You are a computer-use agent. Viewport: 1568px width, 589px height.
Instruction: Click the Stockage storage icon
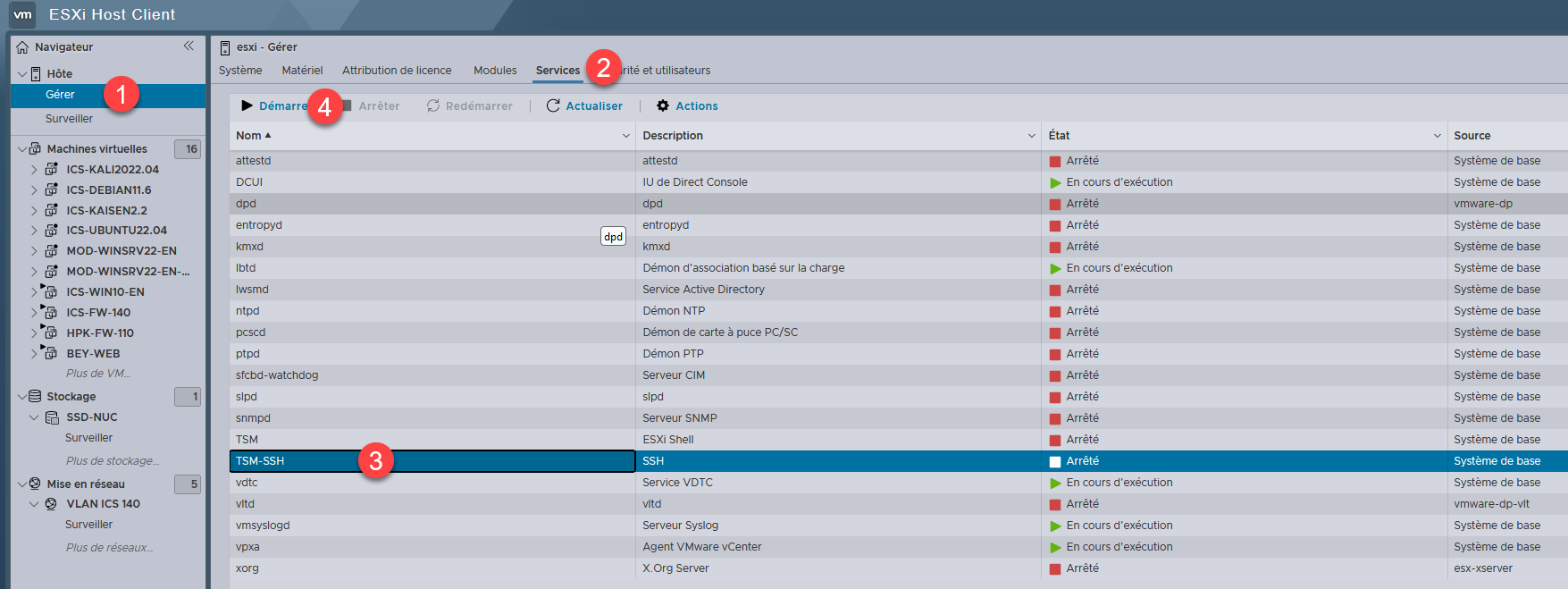pyautogui.click(x=35, y=396)
